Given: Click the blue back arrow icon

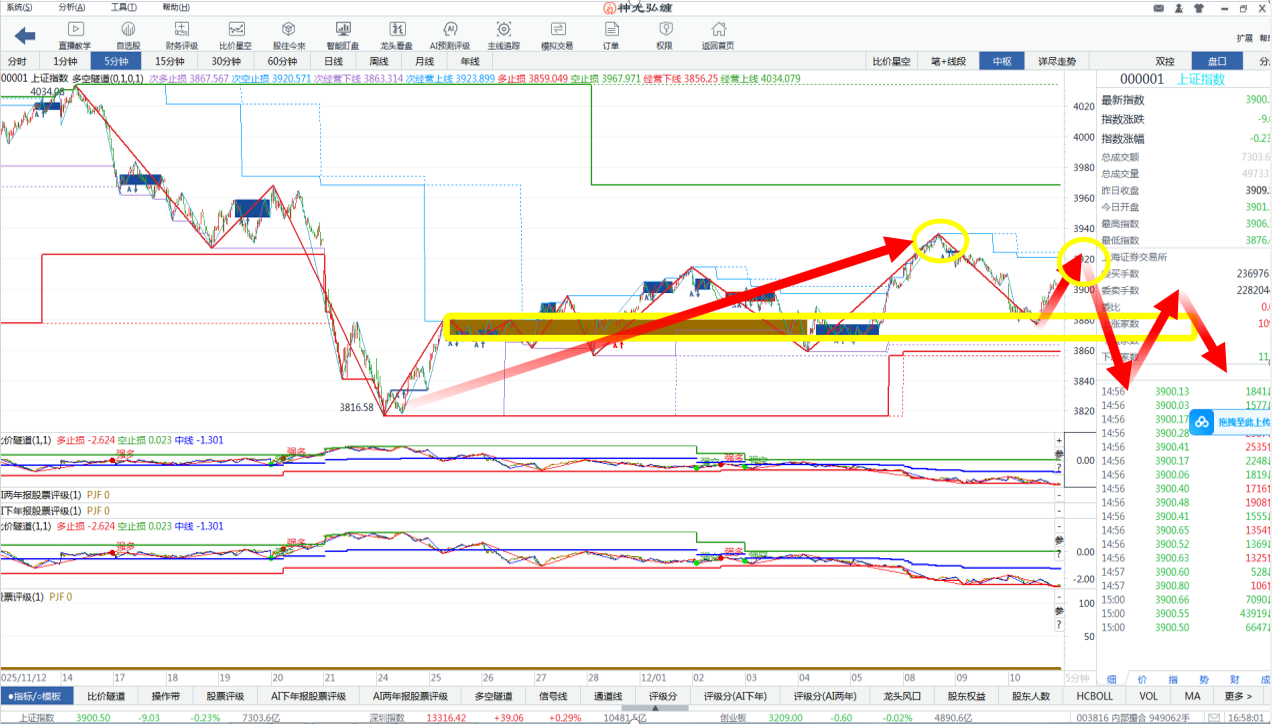Looking at the screenshot, I should click(24, 36).
